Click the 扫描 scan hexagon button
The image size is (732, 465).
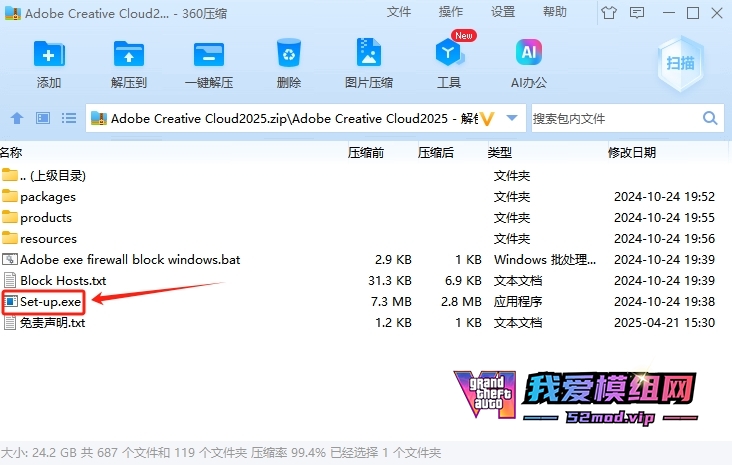[x=680, y=63]
